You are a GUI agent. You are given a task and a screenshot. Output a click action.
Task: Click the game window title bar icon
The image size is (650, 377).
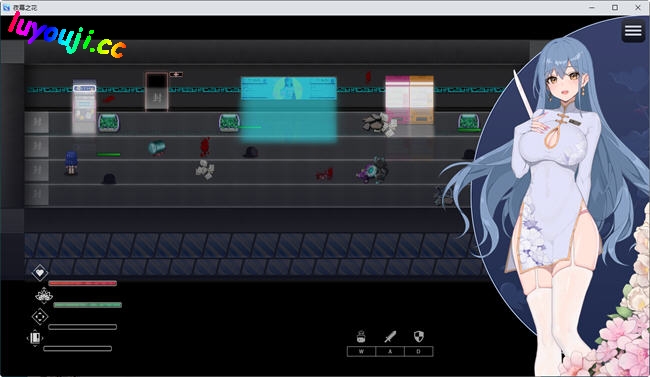(6, 7)
